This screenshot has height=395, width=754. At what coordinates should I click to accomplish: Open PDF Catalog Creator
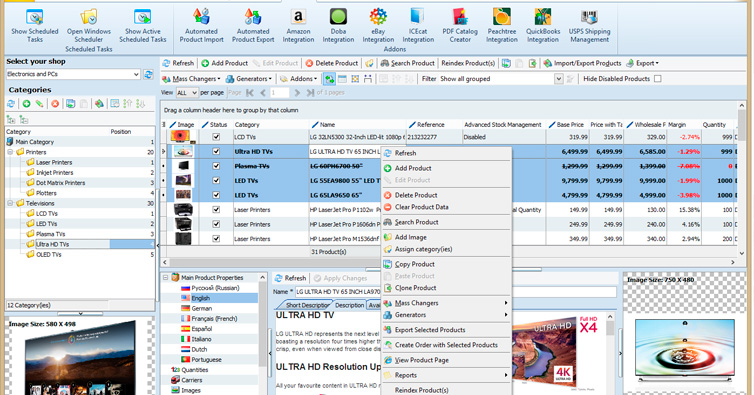coord(460,26)
